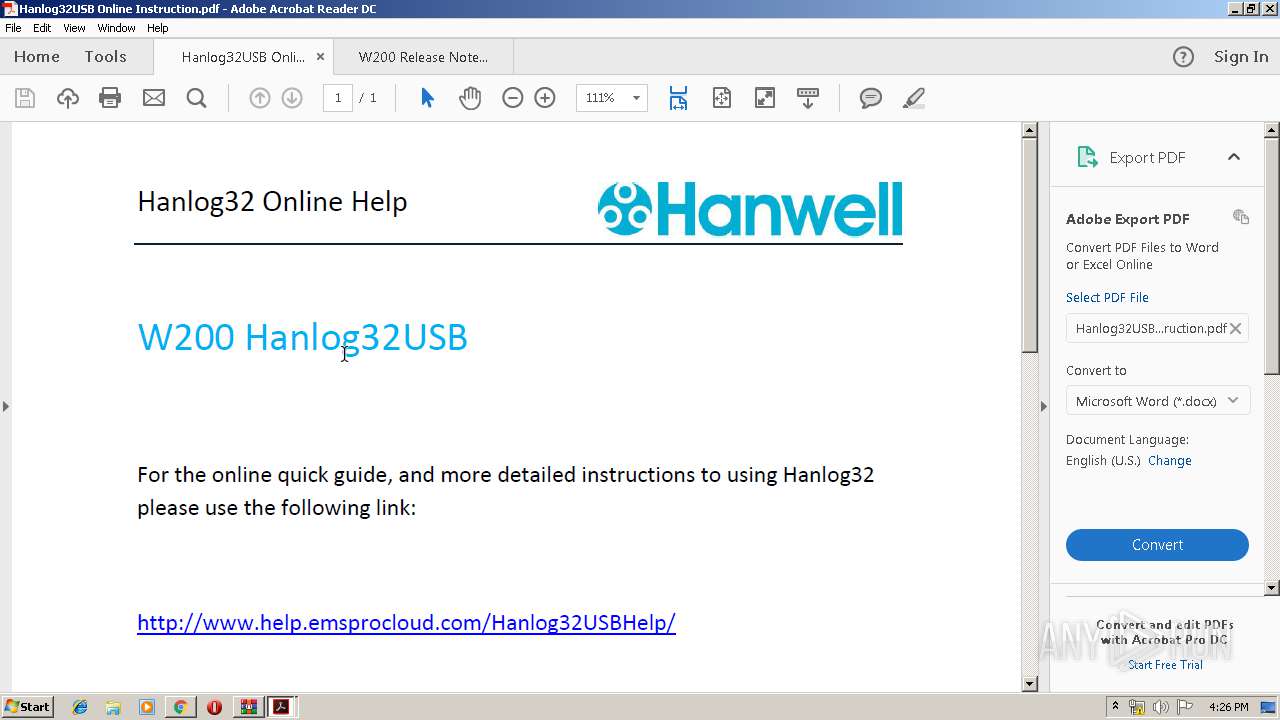
Task: Open the Windows Start menu
Action: click(x=27, y=707)
